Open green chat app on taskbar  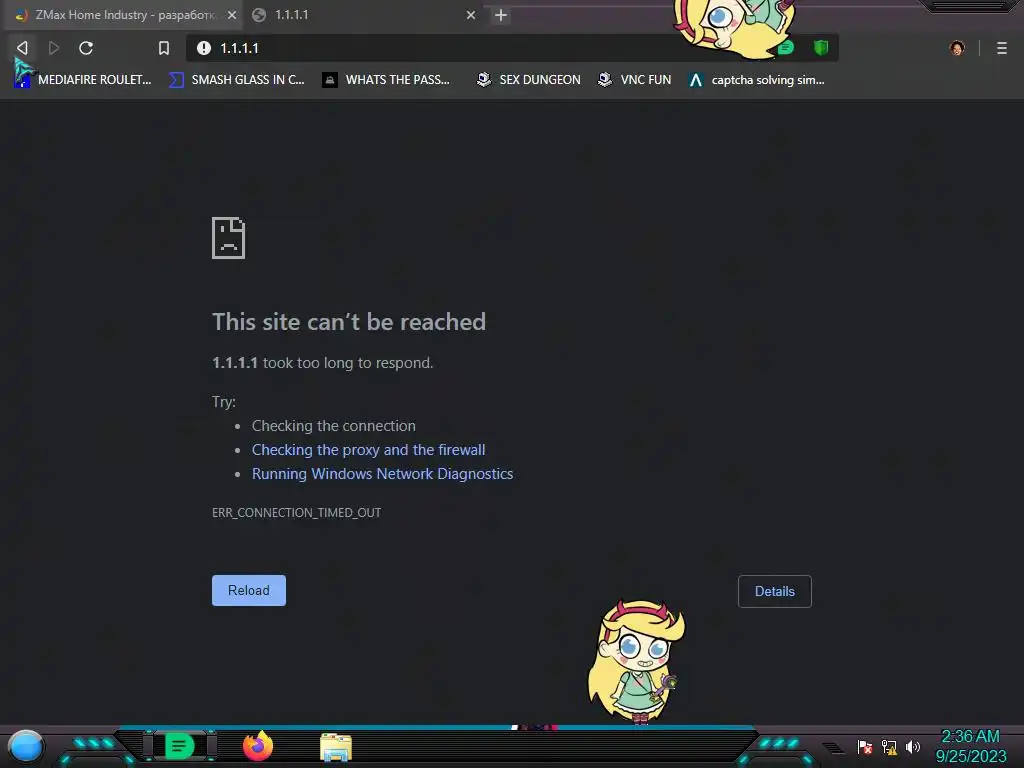click(x=180, y=746)
